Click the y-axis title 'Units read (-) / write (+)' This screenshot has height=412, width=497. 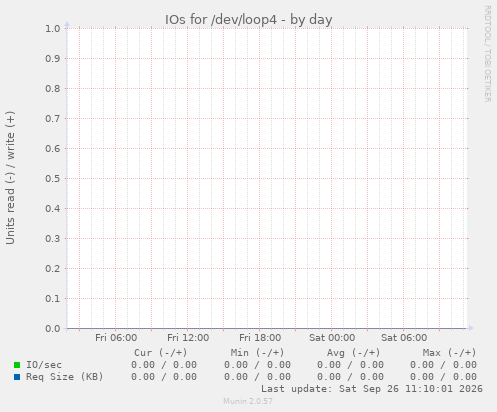pyautogui.click(x=10, y=178)
